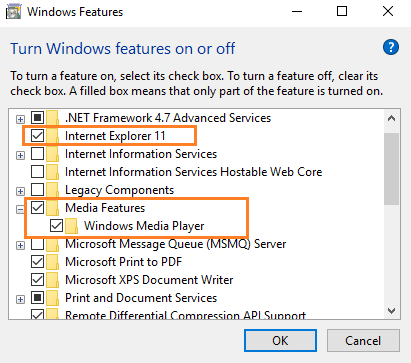Click the Internet Explorer 11 folder icon
411x363 pixels.
53,136
